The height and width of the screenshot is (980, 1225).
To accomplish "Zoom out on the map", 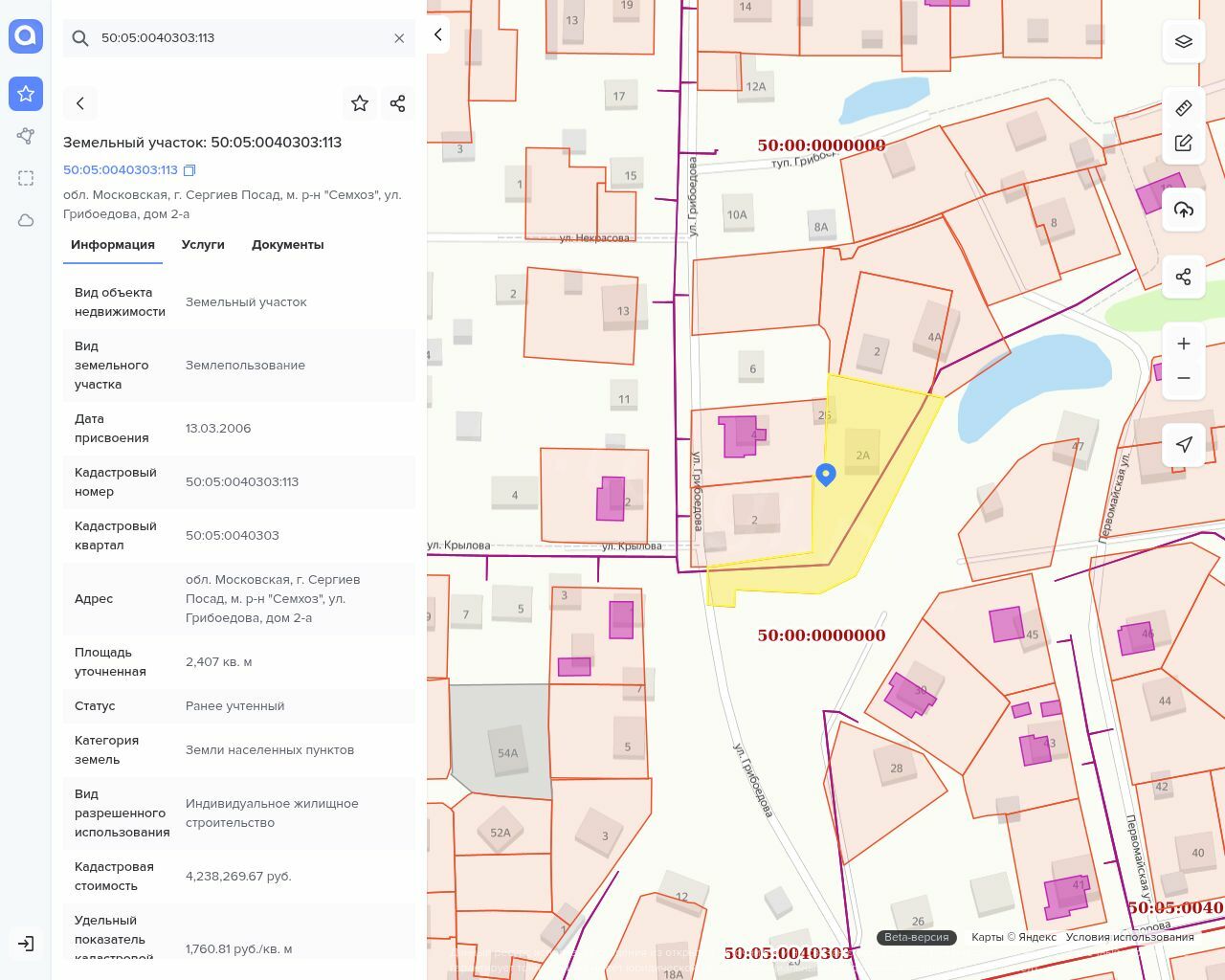I will tap(1184, 378).
